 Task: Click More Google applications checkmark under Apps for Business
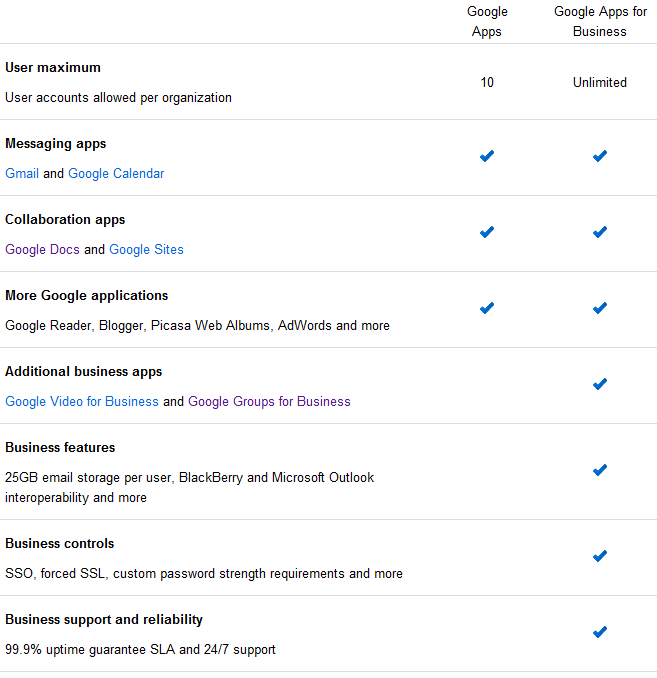(x=600, y=308)
